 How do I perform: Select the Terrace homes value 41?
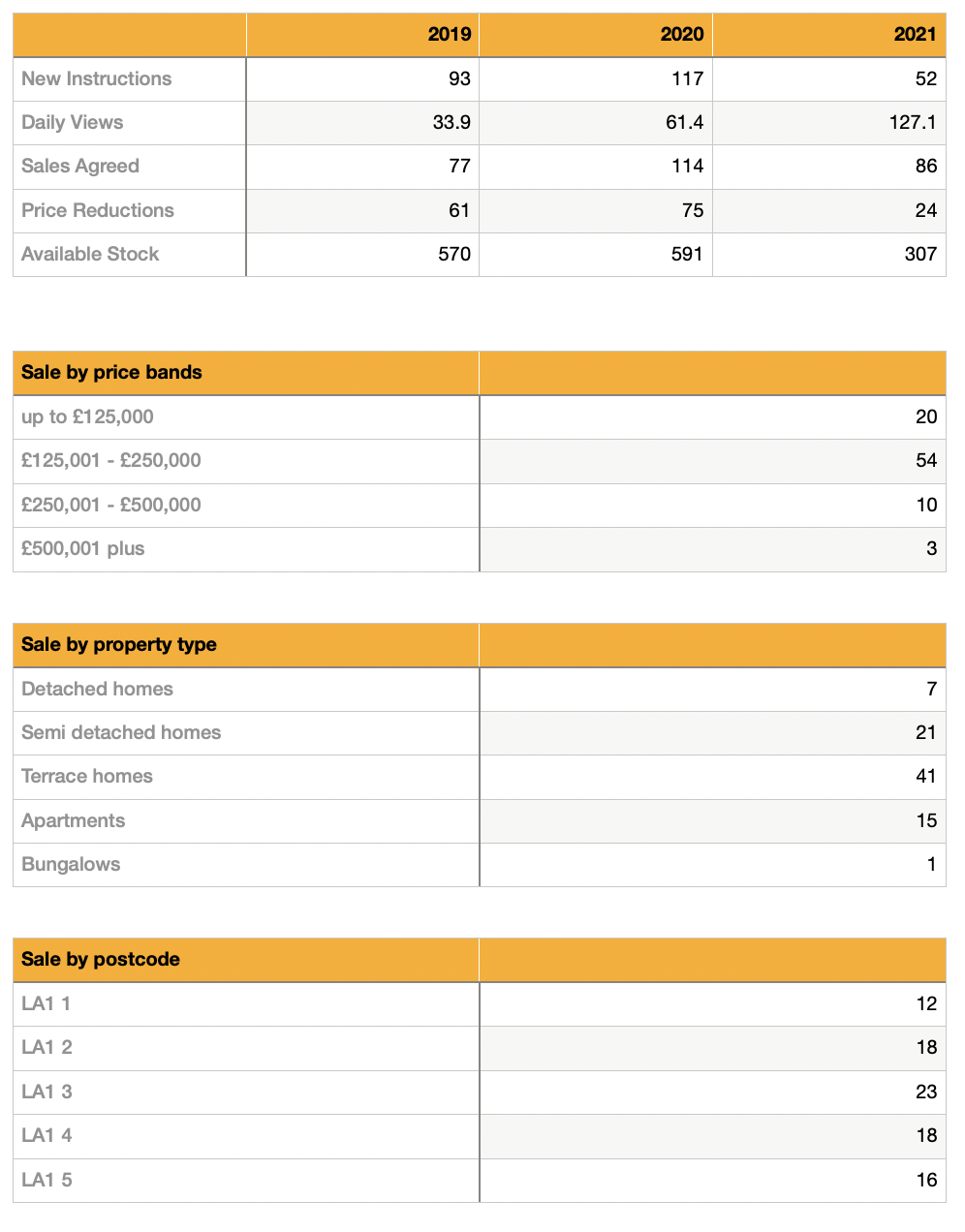925,777
